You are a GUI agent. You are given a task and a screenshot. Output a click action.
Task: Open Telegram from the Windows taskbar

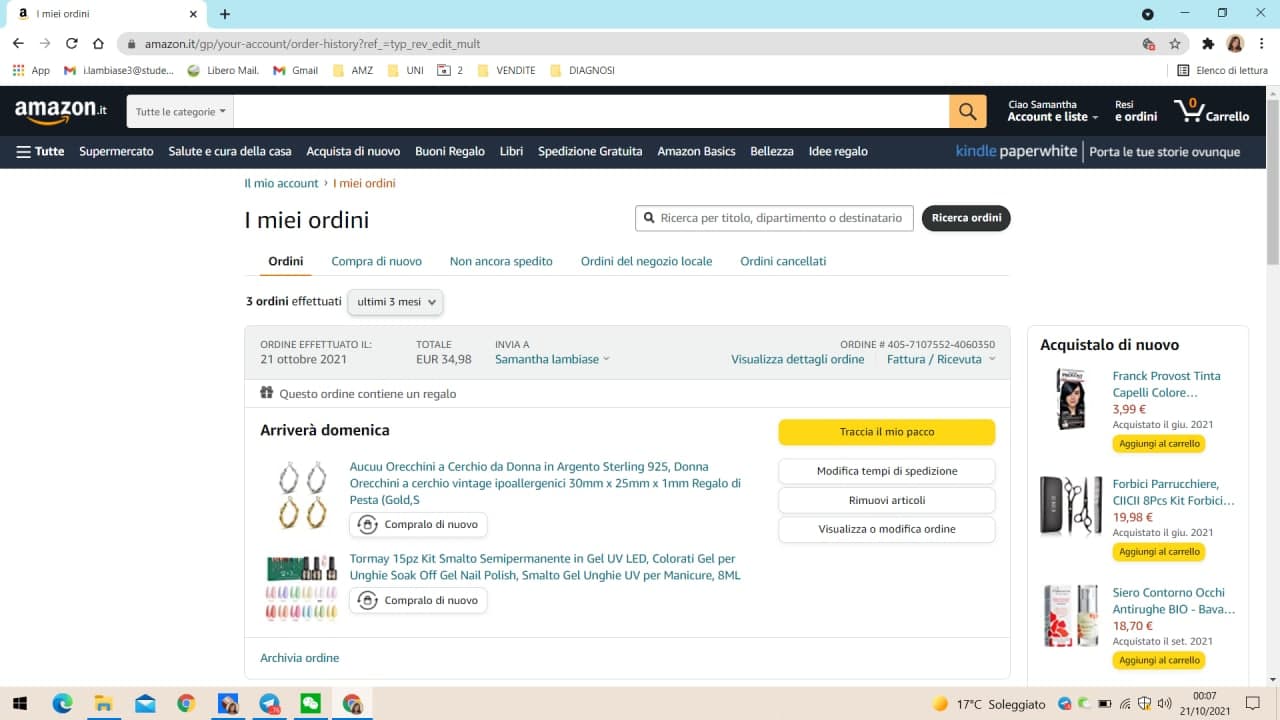[269, 704]
